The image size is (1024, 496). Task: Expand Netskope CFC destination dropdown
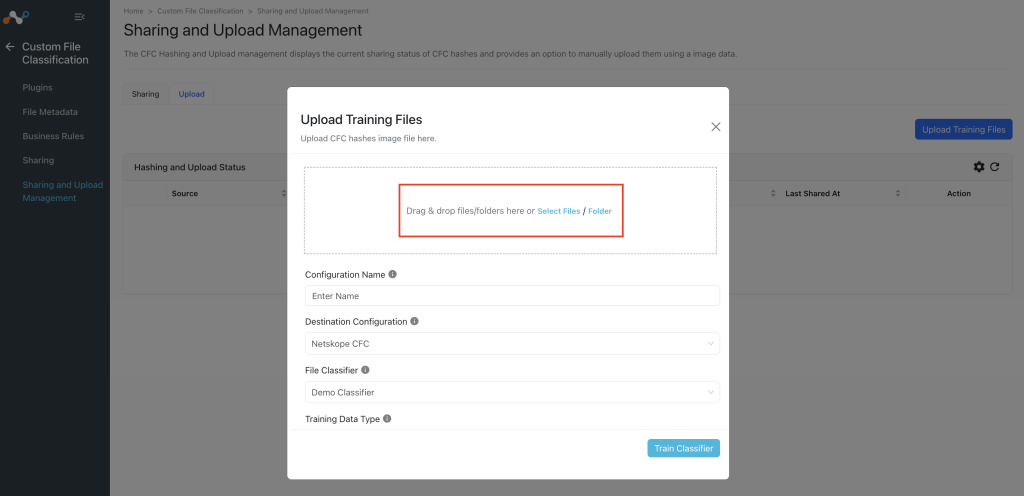pos(512,344)
